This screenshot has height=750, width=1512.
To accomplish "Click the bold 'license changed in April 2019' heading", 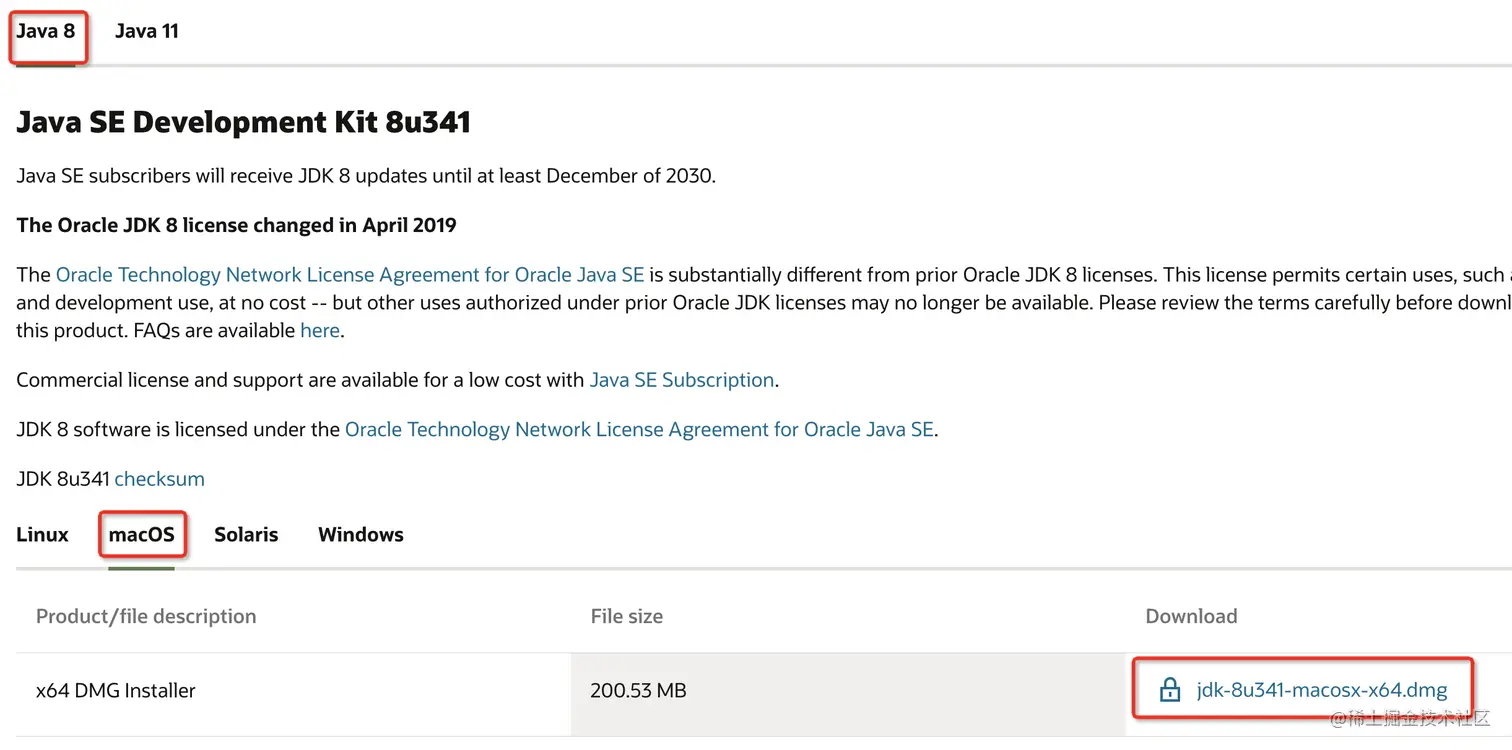I will (x=236, y=225).
